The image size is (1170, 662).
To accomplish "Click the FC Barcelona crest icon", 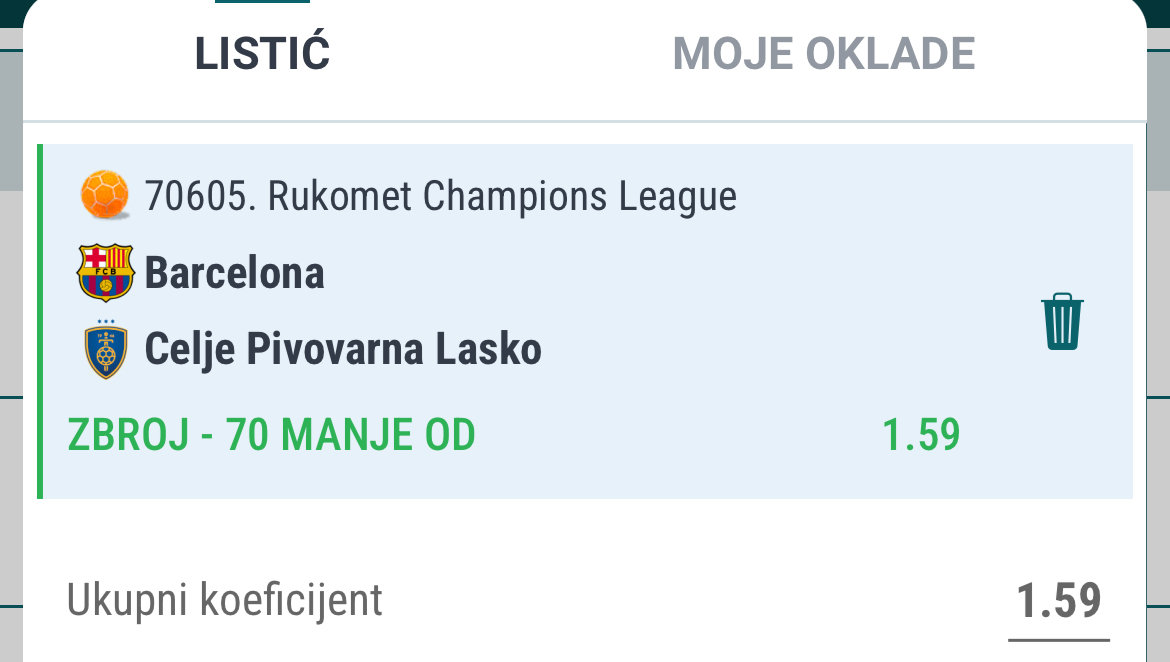I will point(105,272).
